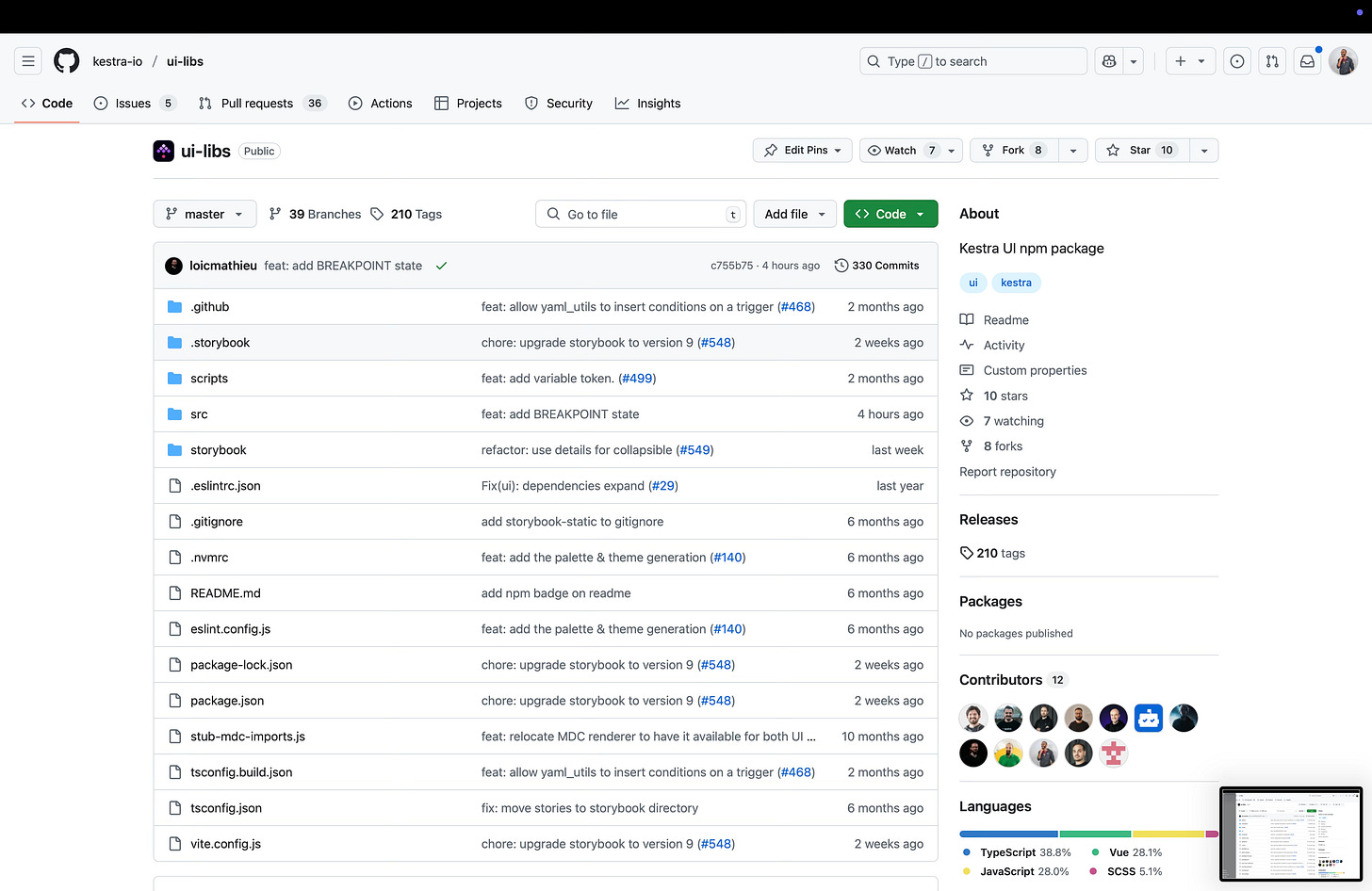This screenshot has width=1372, height=891.
Task: Open the Projects tab
Action: tap(468, 104)
